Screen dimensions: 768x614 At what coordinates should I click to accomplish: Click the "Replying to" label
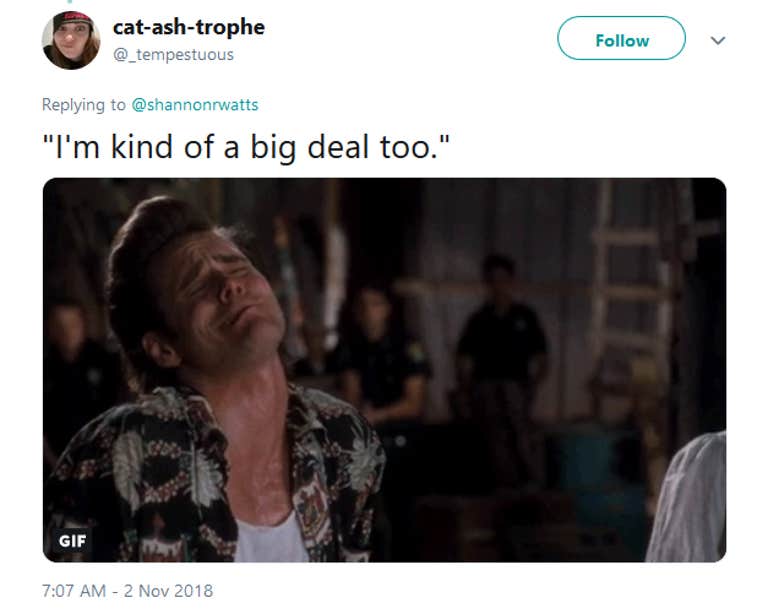(x=84, y=105)
